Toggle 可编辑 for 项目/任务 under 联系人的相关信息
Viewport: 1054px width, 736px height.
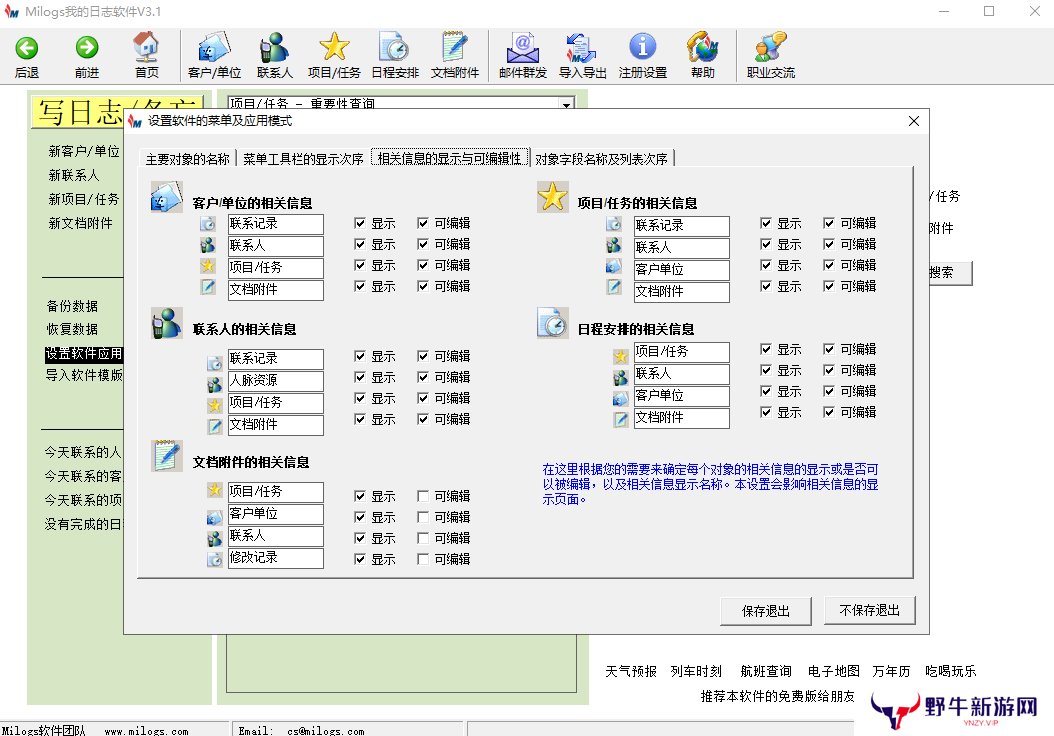(x=423, y=398)
